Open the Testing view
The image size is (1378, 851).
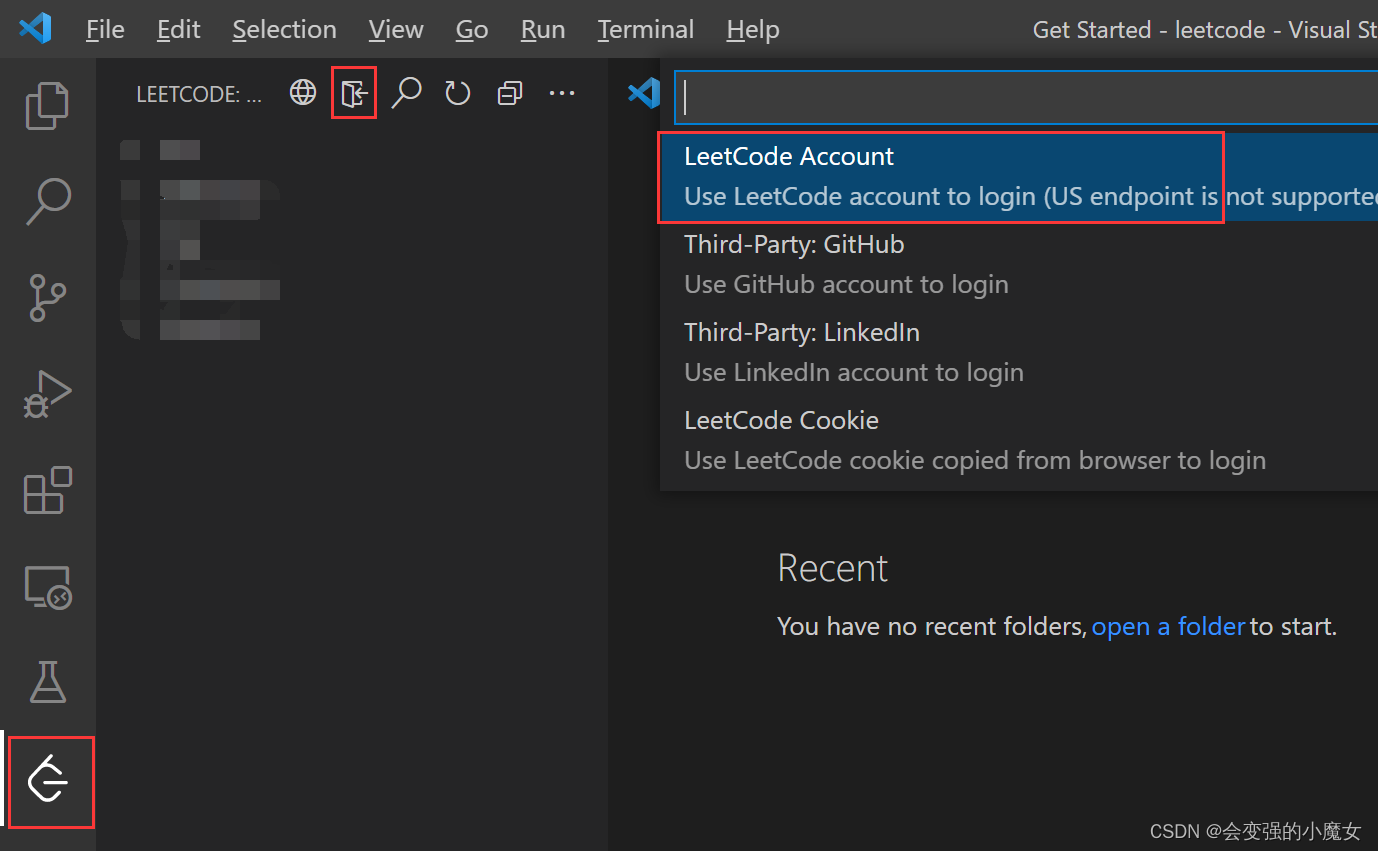click(x=47, y=683)
